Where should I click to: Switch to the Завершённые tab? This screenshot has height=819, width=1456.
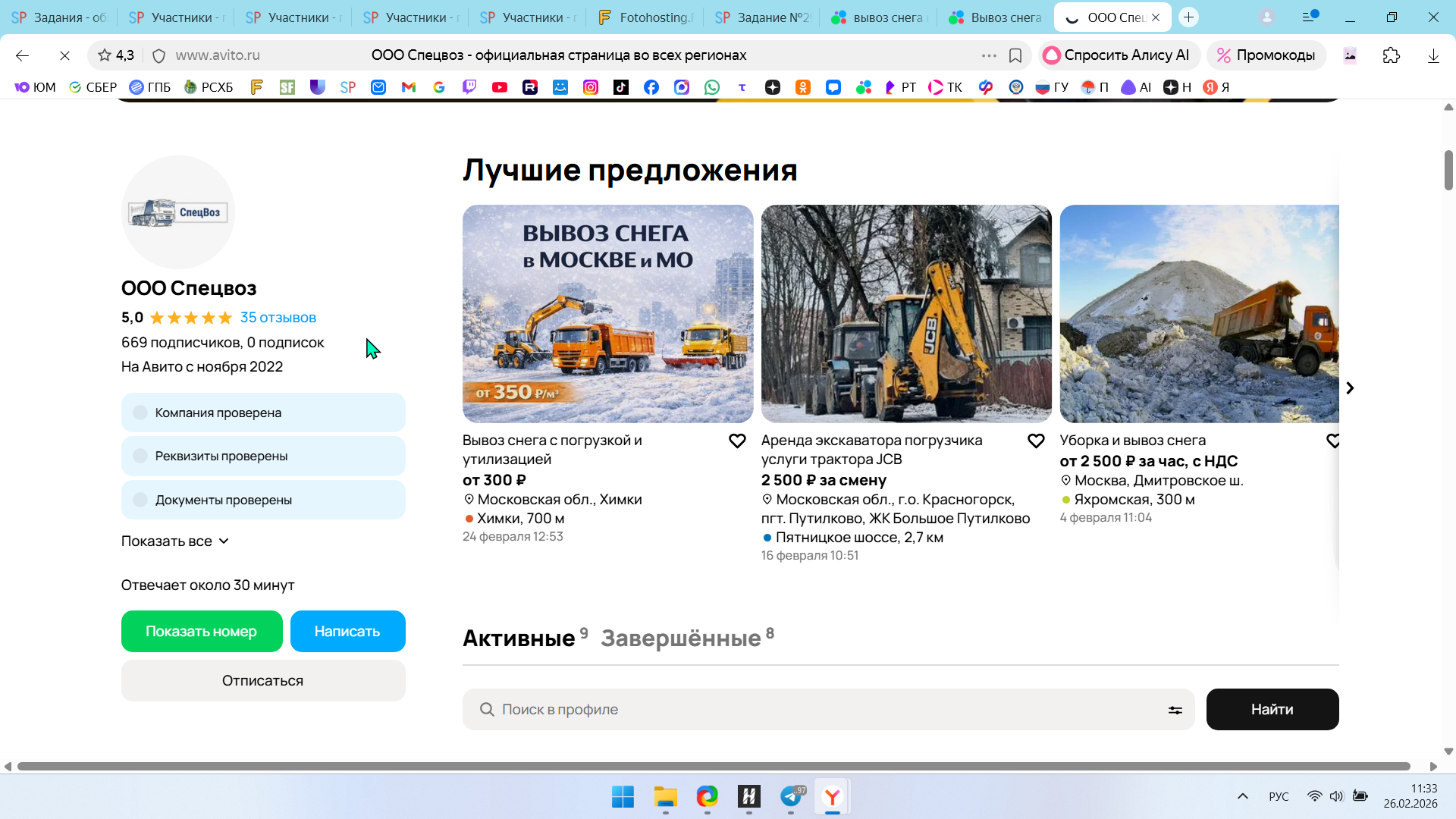(681, 639)
